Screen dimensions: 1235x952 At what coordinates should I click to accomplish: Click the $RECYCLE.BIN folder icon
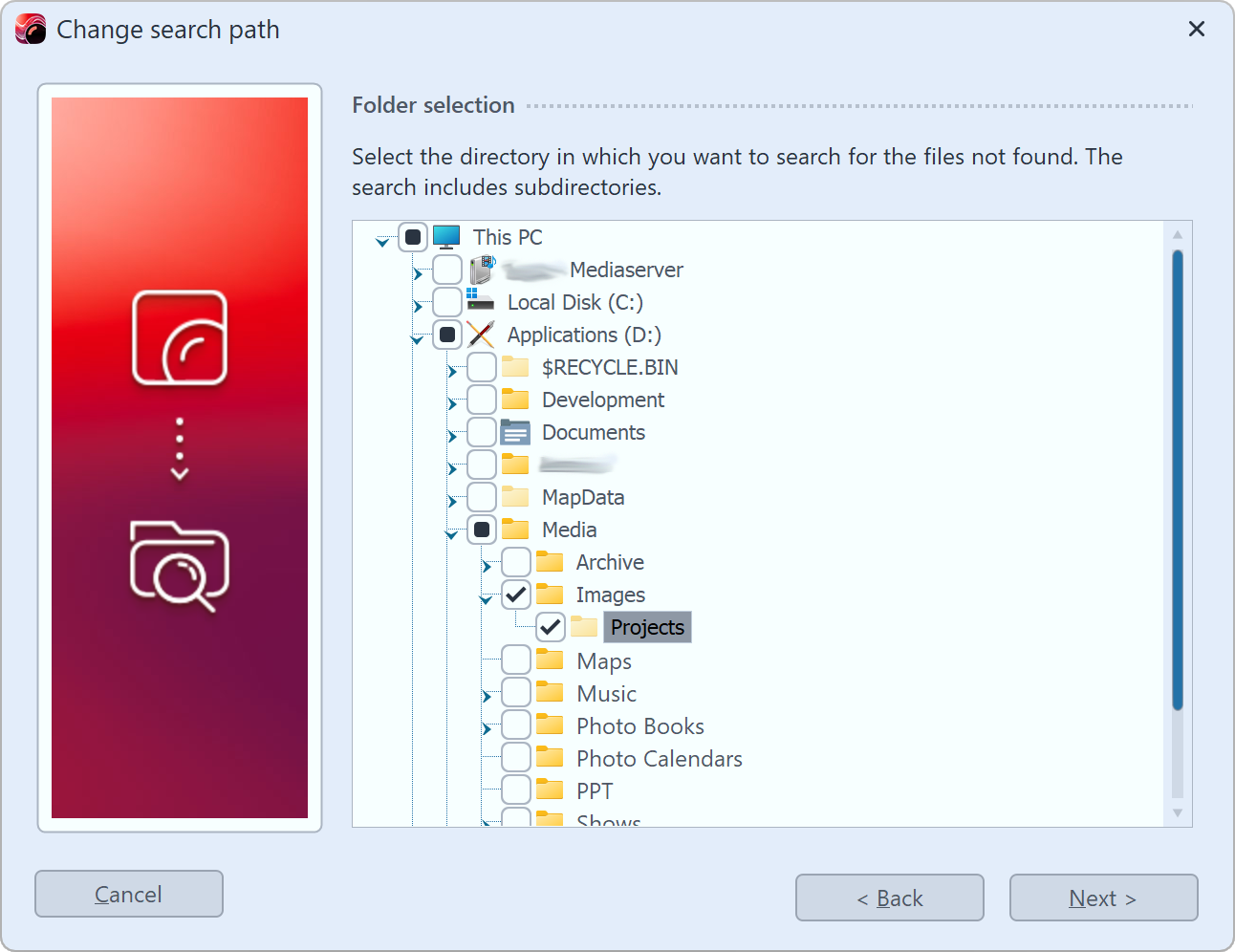pyautogui.click(x=516, y=367)
